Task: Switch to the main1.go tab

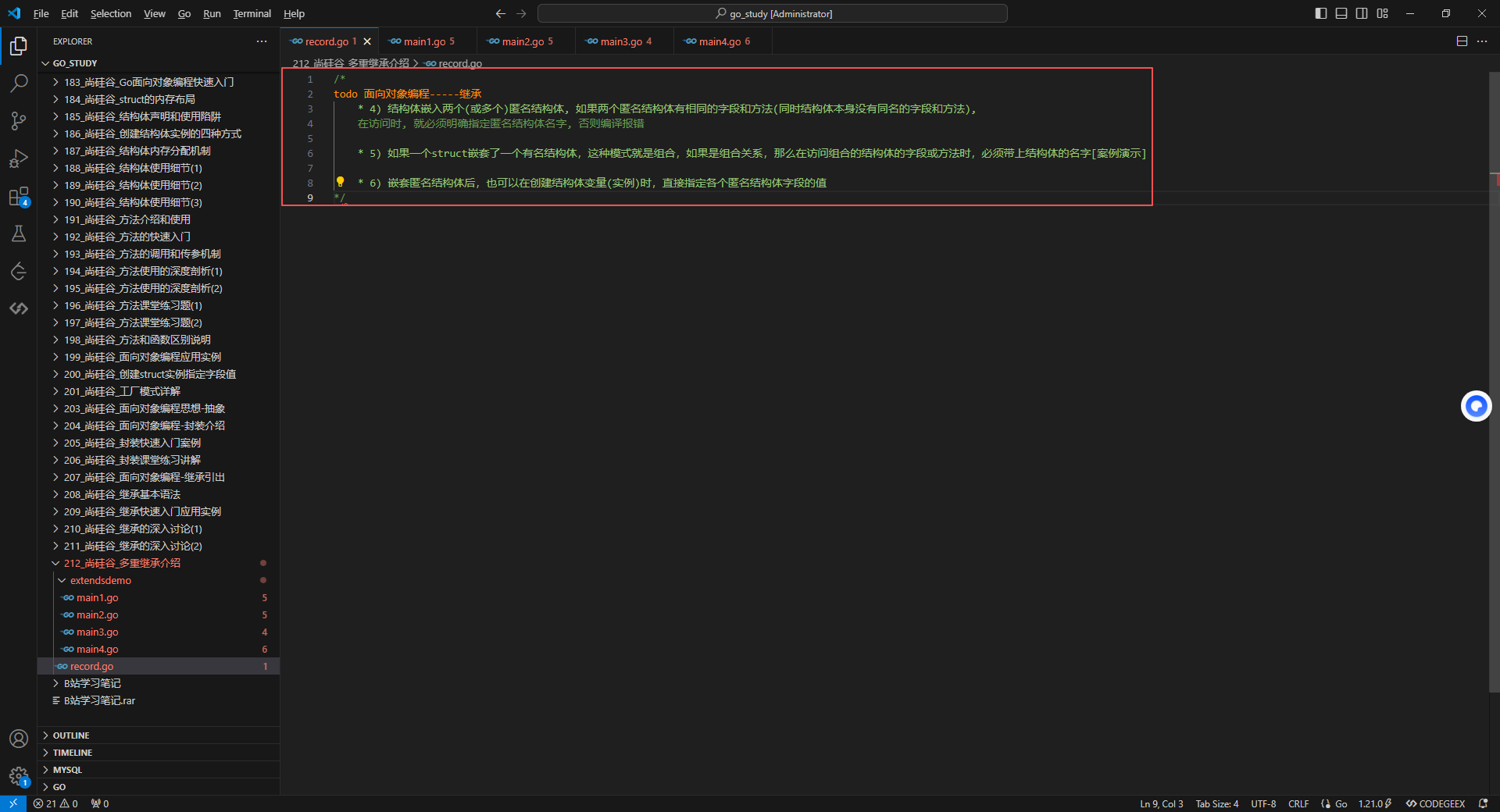Action: [x=428, y=41]
